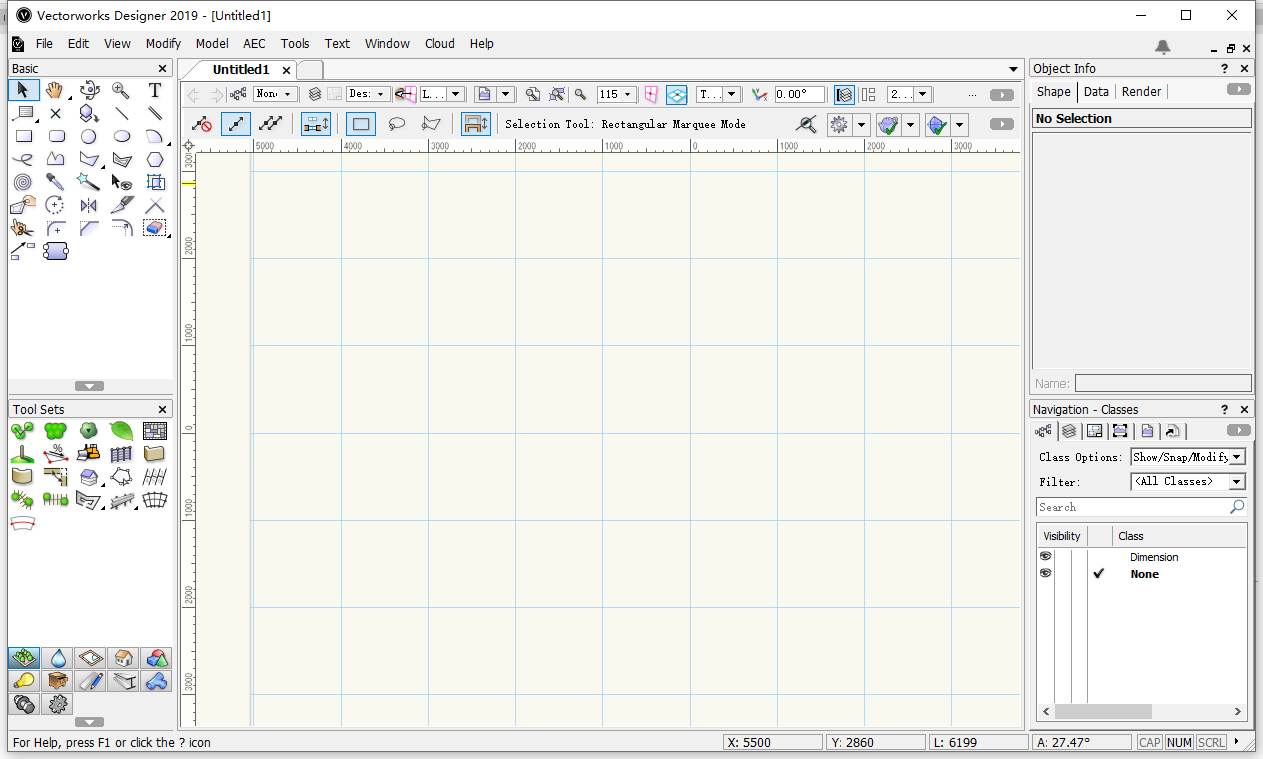This screenshot has width=1263, height=759.
Task: Click the class Search field
Action: (x=1142, y=508)
